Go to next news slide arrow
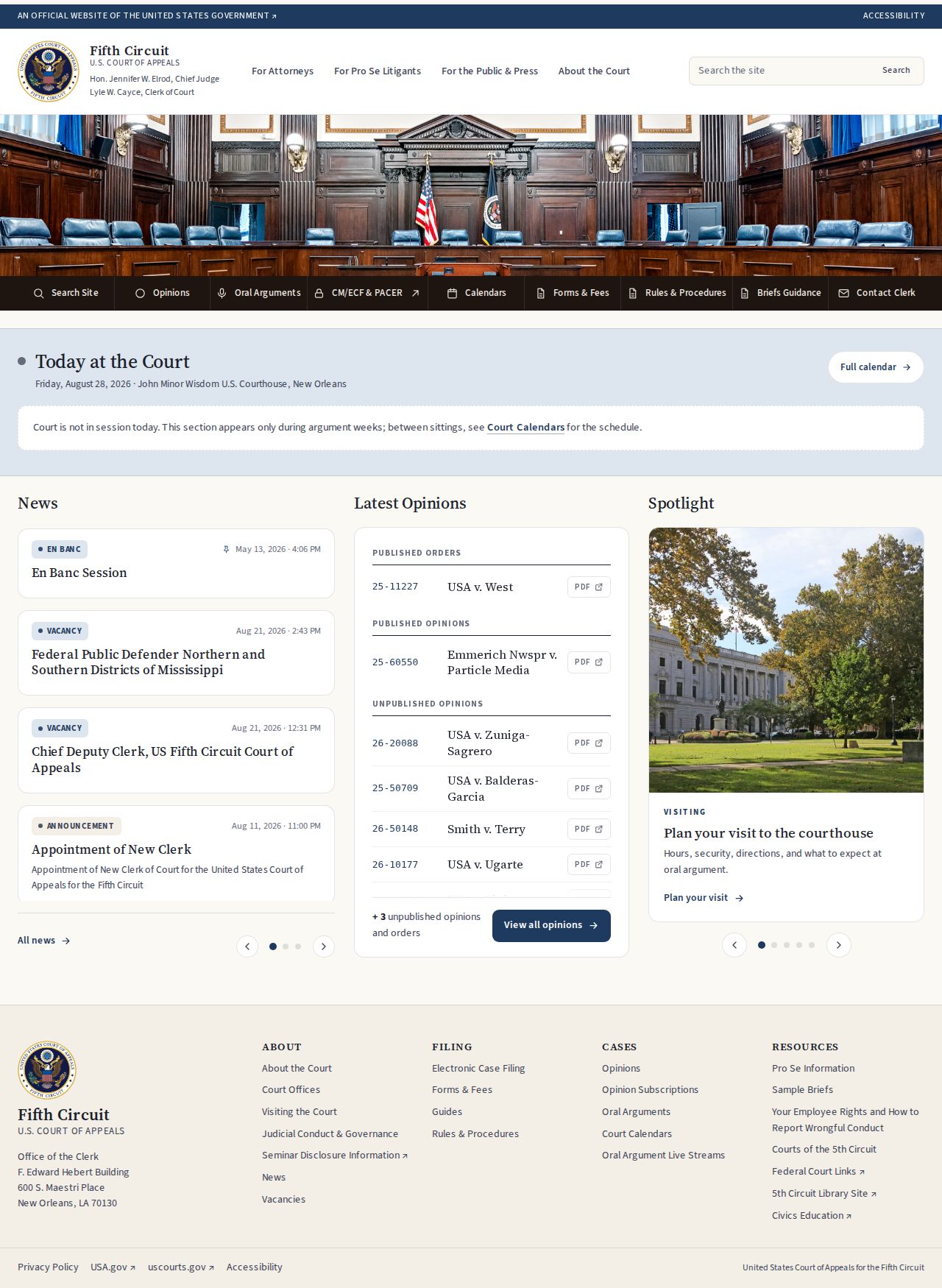This screenshot has width=942, height=1288. pos(324,946)
